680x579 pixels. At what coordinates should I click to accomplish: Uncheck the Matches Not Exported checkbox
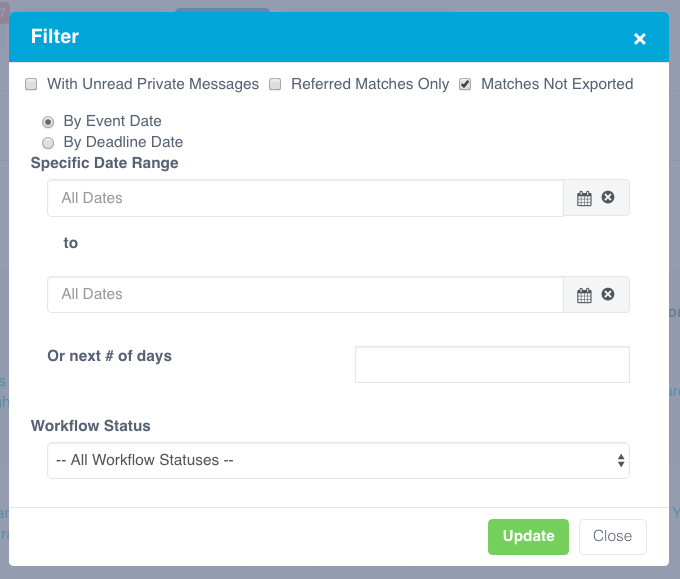click(x=465, y=85)
